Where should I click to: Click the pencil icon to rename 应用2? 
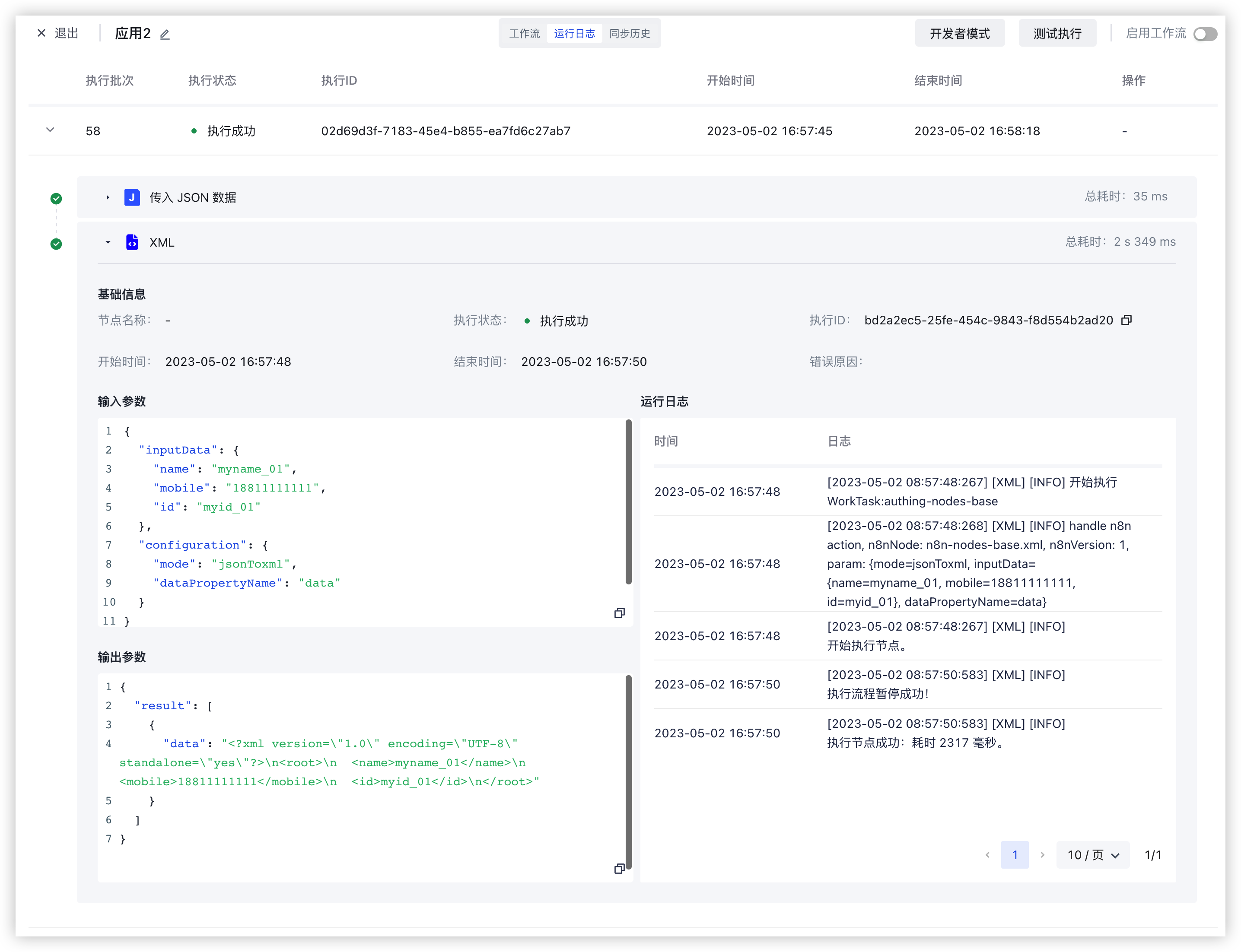pos(165,34)
